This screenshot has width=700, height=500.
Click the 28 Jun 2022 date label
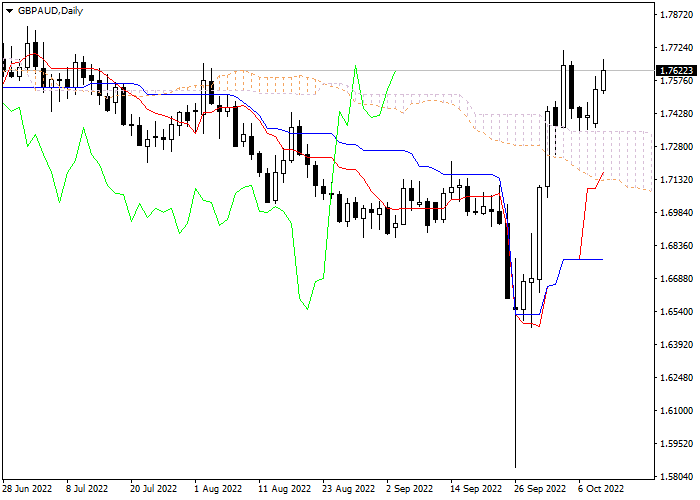[27, 490]
